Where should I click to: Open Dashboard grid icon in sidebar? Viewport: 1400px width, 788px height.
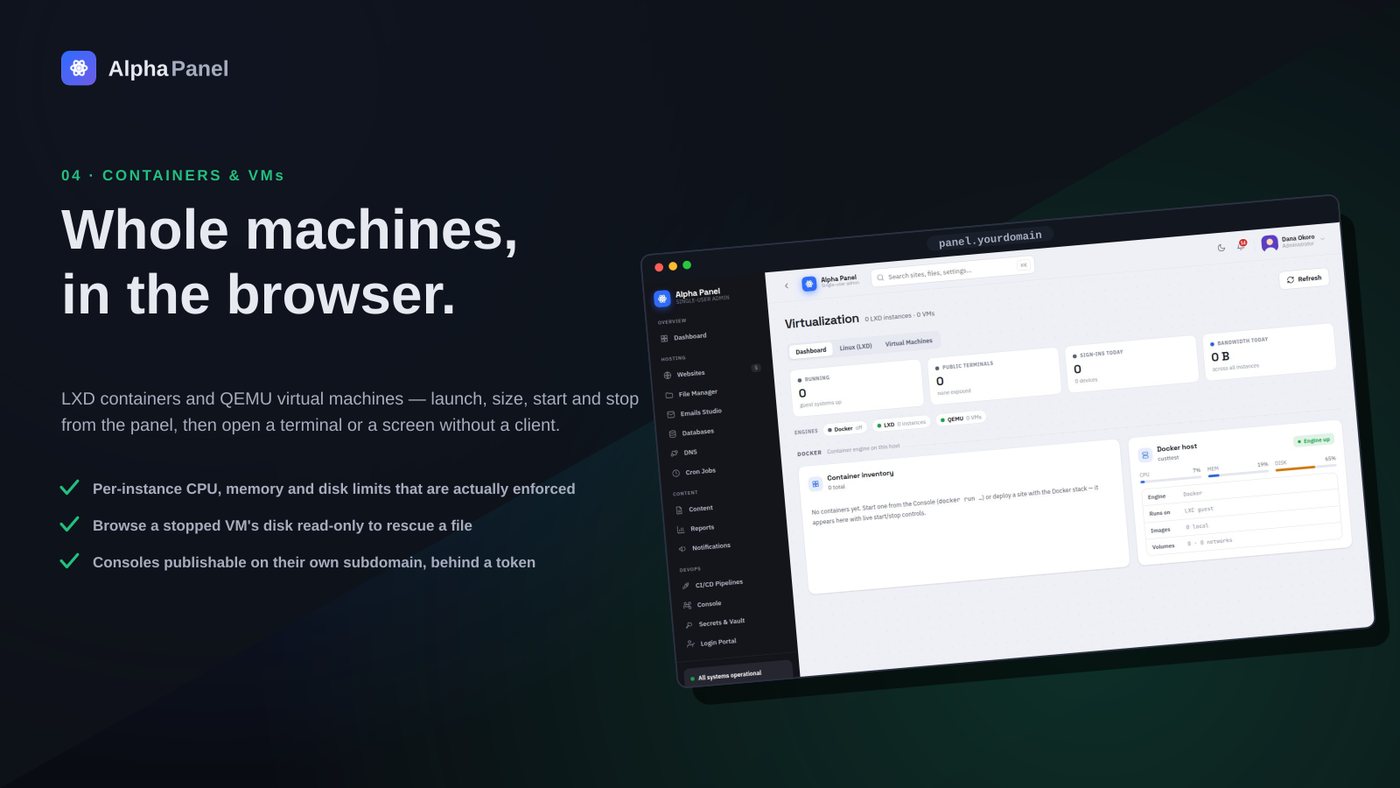(x=664, y=338)
